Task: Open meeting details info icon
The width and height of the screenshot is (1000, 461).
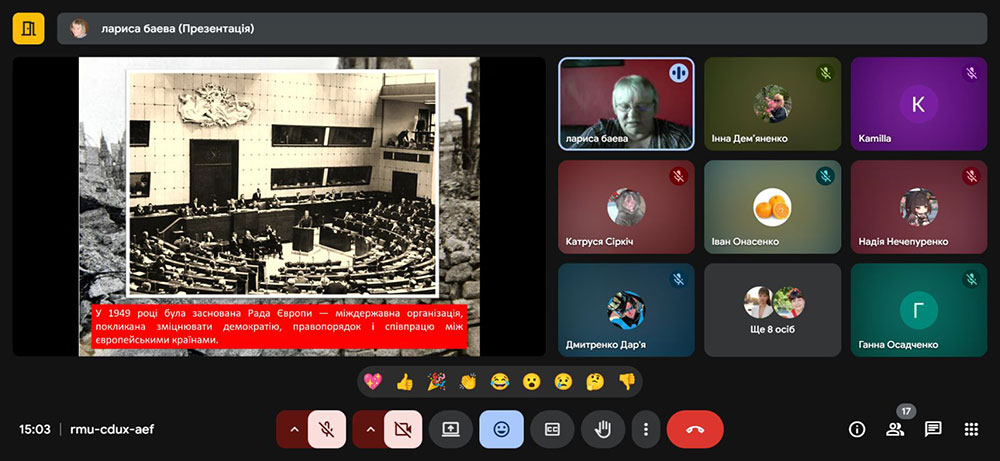Action: tap(857, 429)
